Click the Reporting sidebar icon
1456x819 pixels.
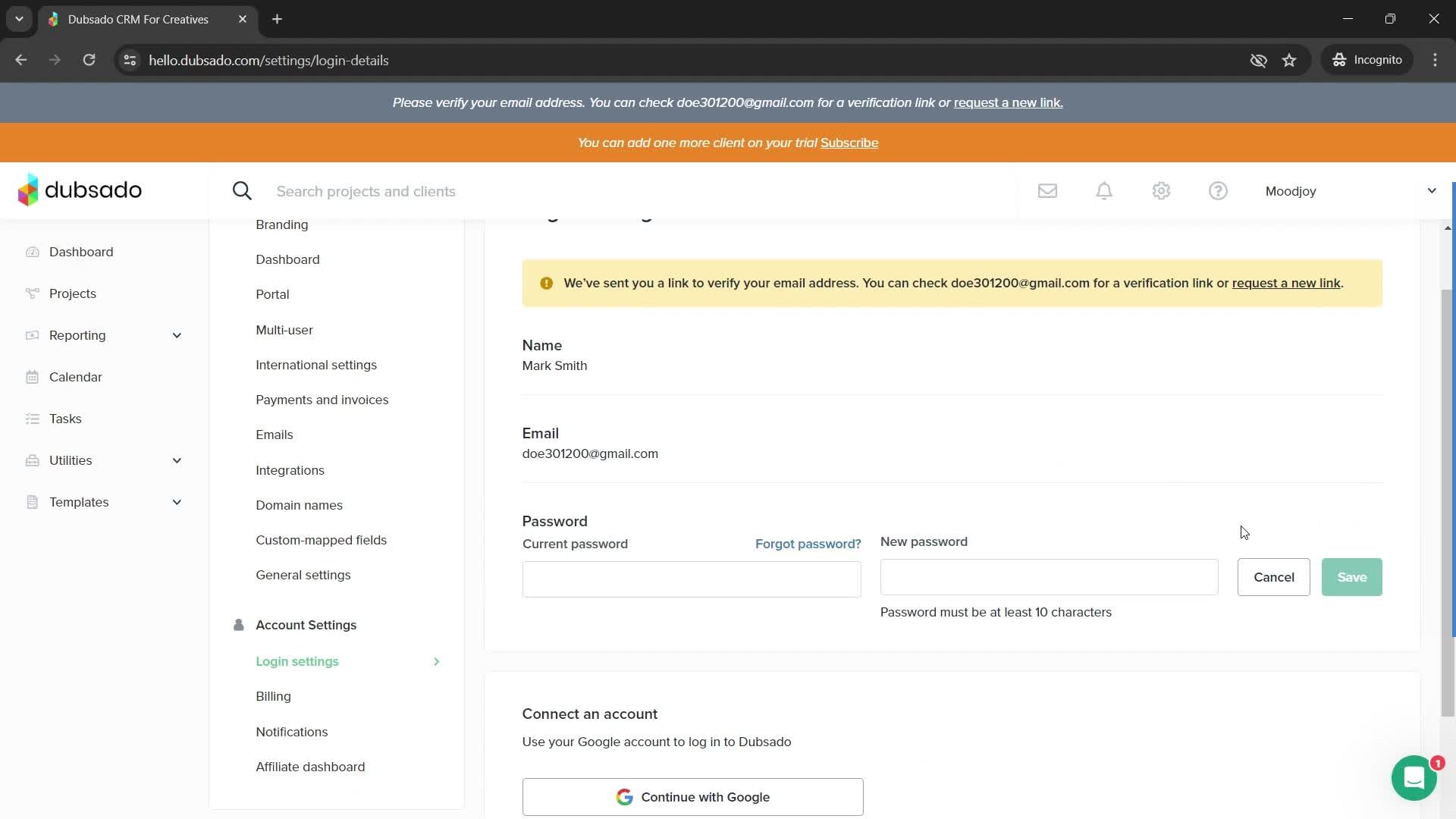[32, 335]
